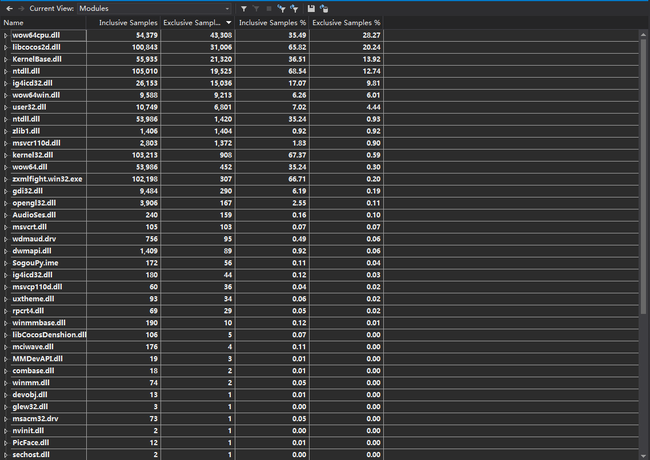Select the msacm32.drv module name
Screen dimensions: 650x460
(35, 419)
